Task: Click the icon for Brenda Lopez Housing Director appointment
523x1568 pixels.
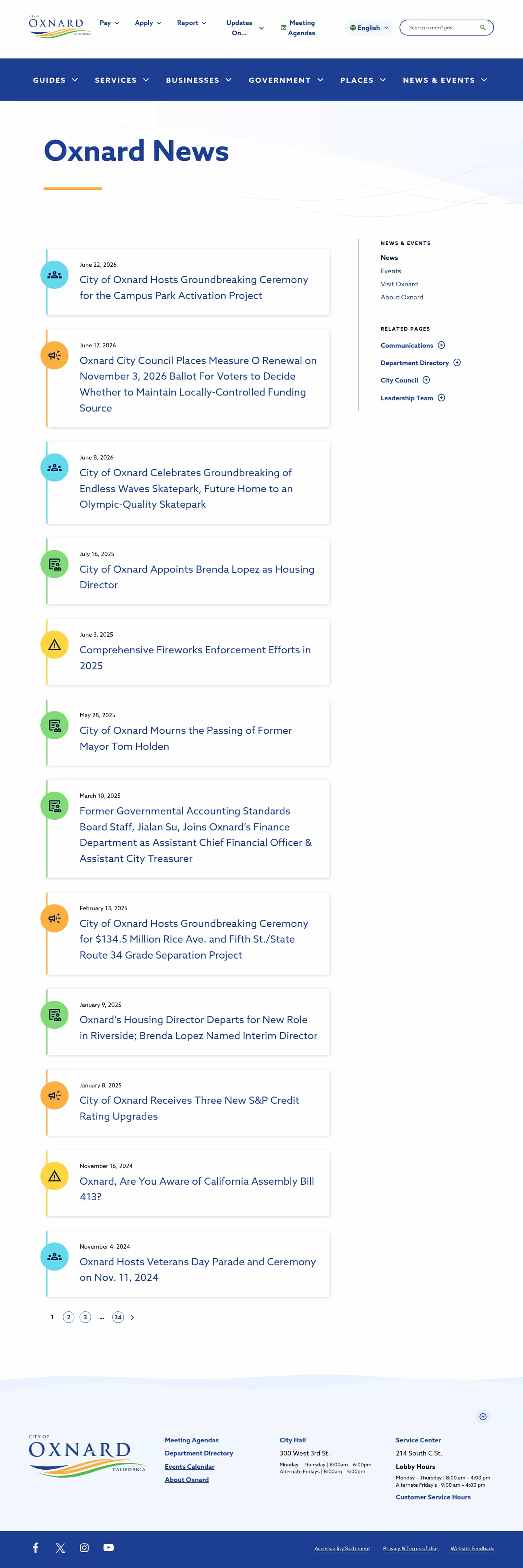Action: [x=54, y=564]
